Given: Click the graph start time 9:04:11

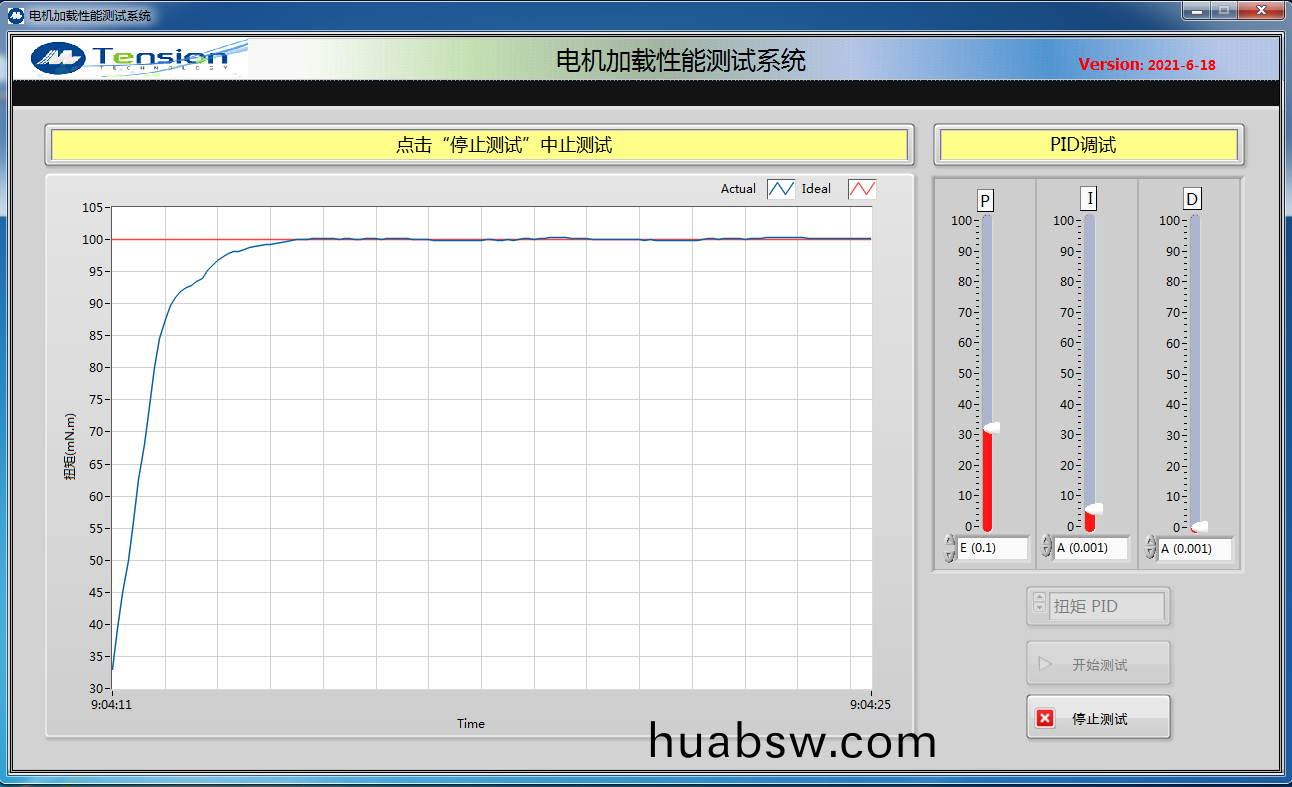Looking at the screenshot, I should 112,704.
